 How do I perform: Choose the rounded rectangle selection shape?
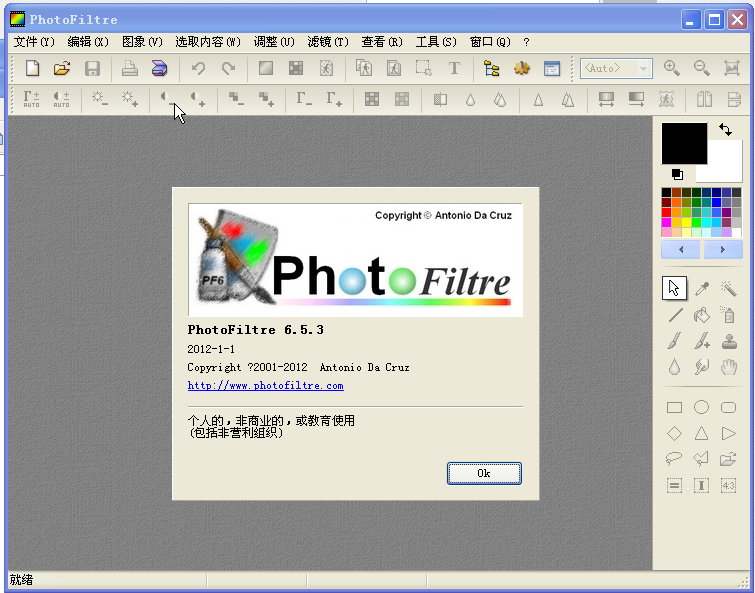[729, 408]
